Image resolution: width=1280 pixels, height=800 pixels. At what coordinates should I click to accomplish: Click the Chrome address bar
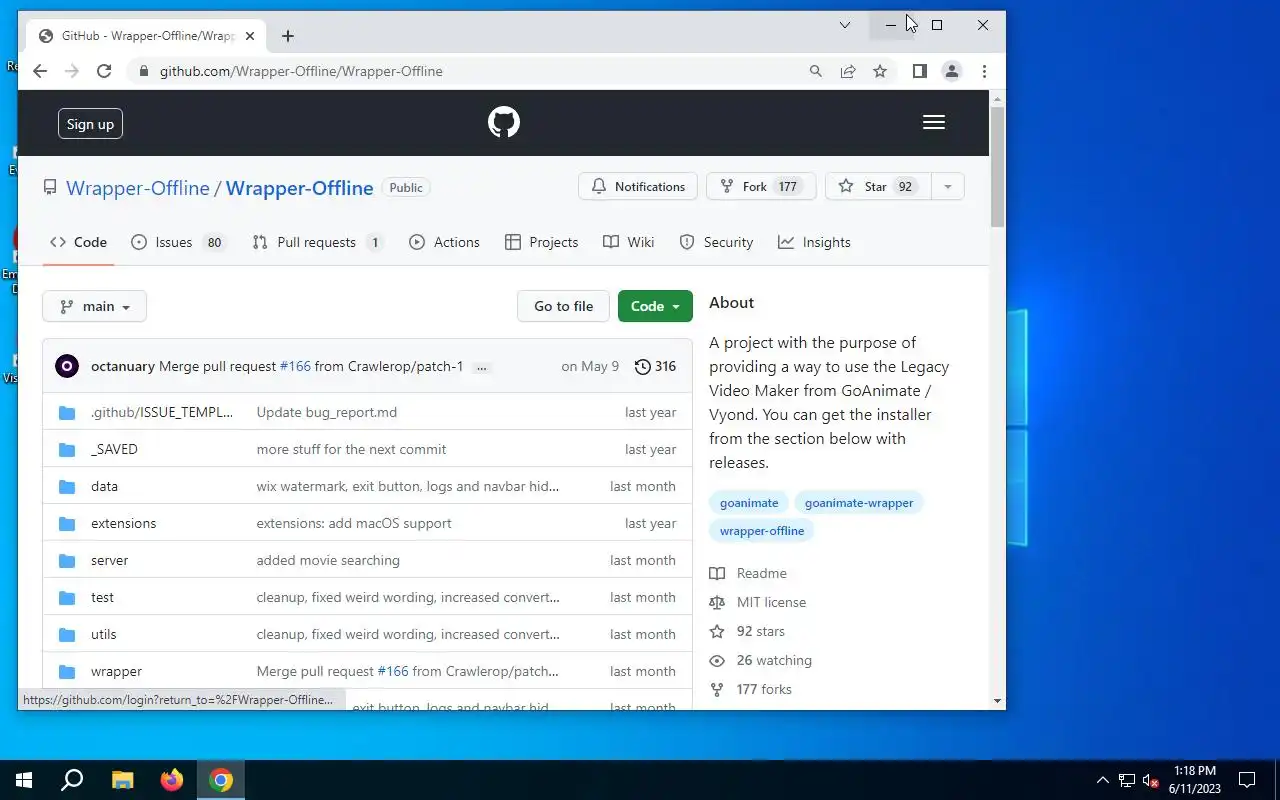pos(470,71)
